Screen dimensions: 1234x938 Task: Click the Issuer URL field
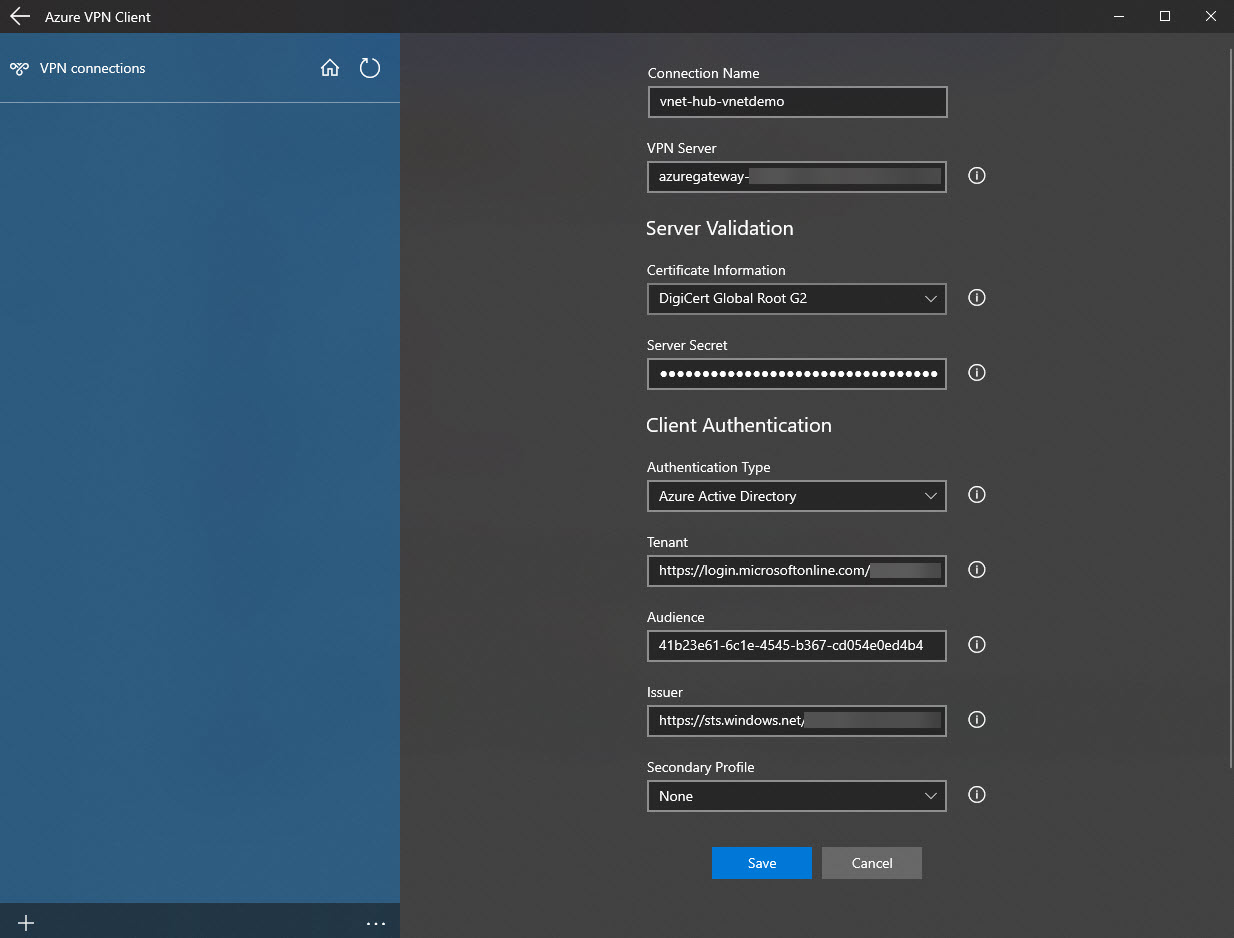(x=797, y=721)
